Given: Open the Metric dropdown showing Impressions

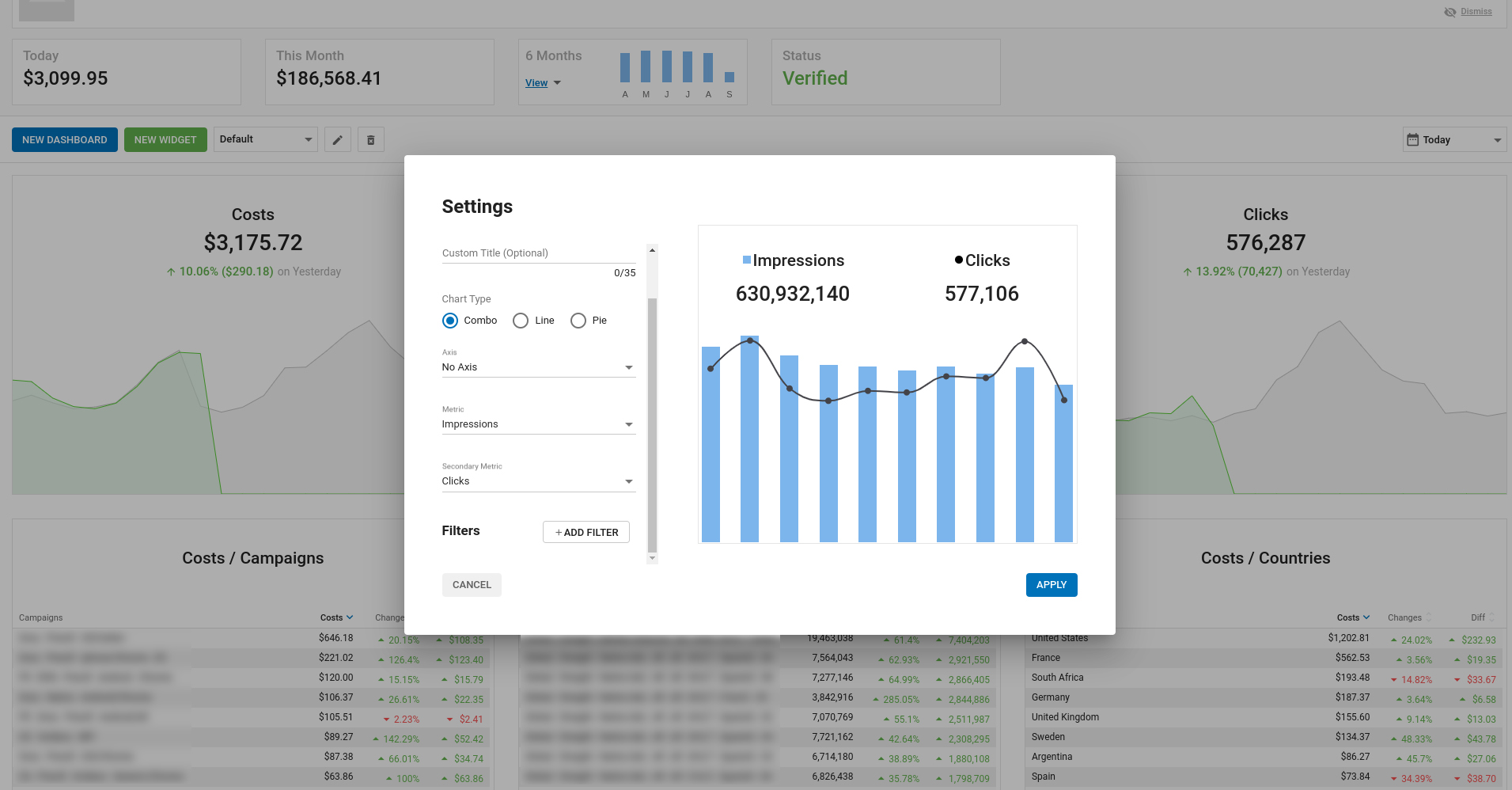Looking at the screenshot, I should (x=539, y=424).
